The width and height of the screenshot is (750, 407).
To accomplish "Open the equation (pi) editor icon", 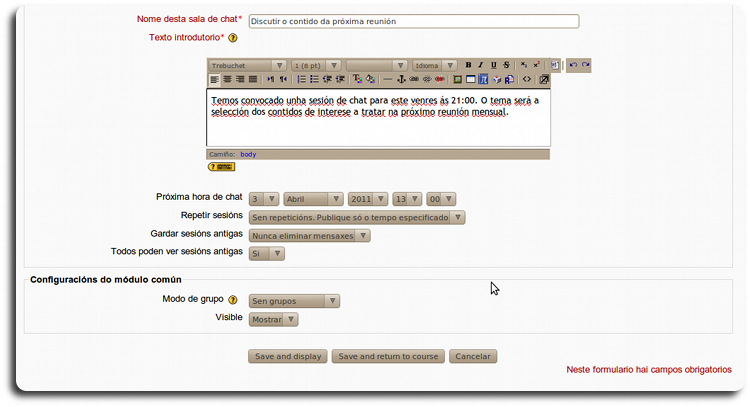I will coord(484,79).
